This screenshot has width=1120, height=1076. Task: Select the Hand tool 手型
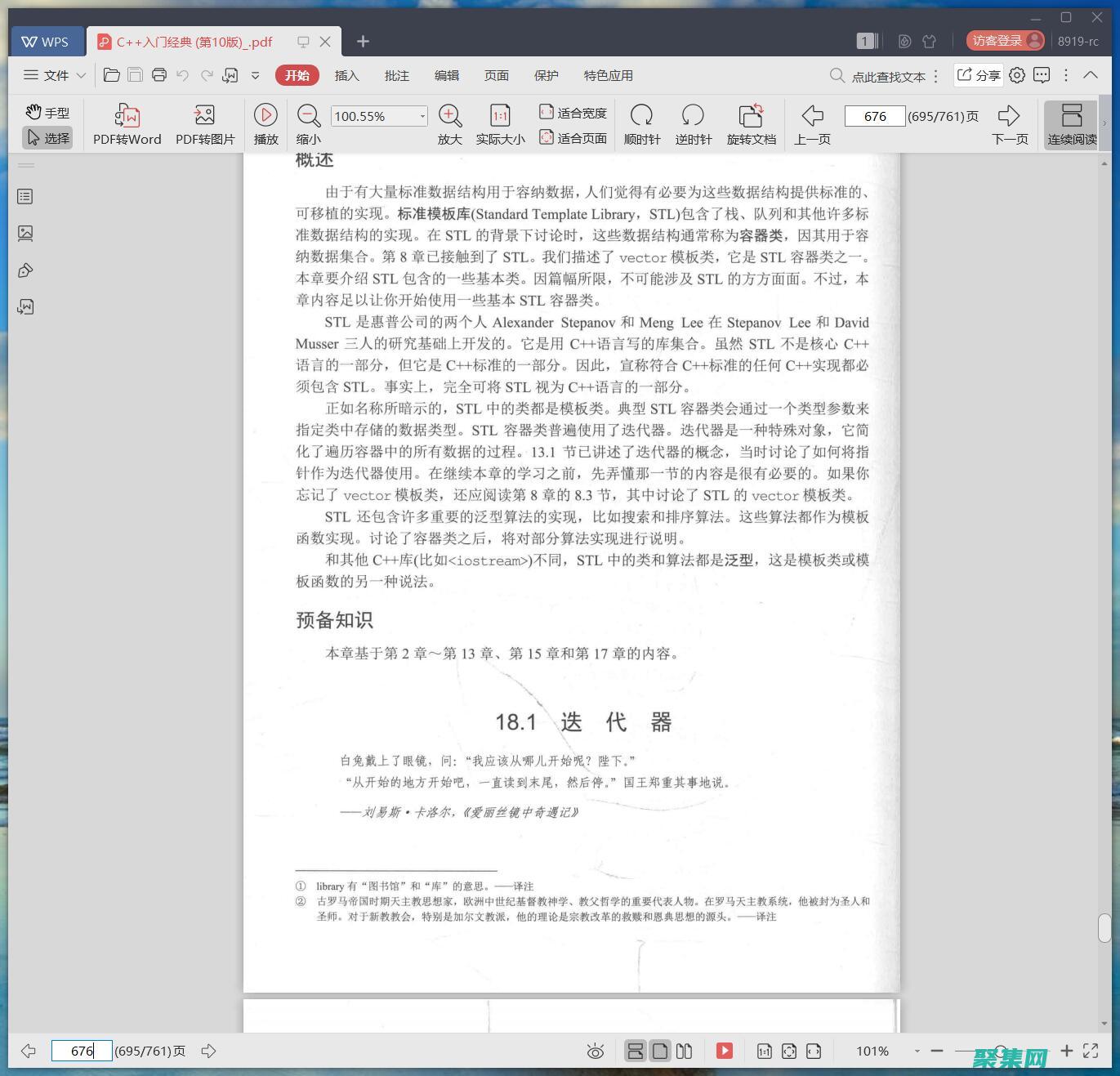coord(47,112)
